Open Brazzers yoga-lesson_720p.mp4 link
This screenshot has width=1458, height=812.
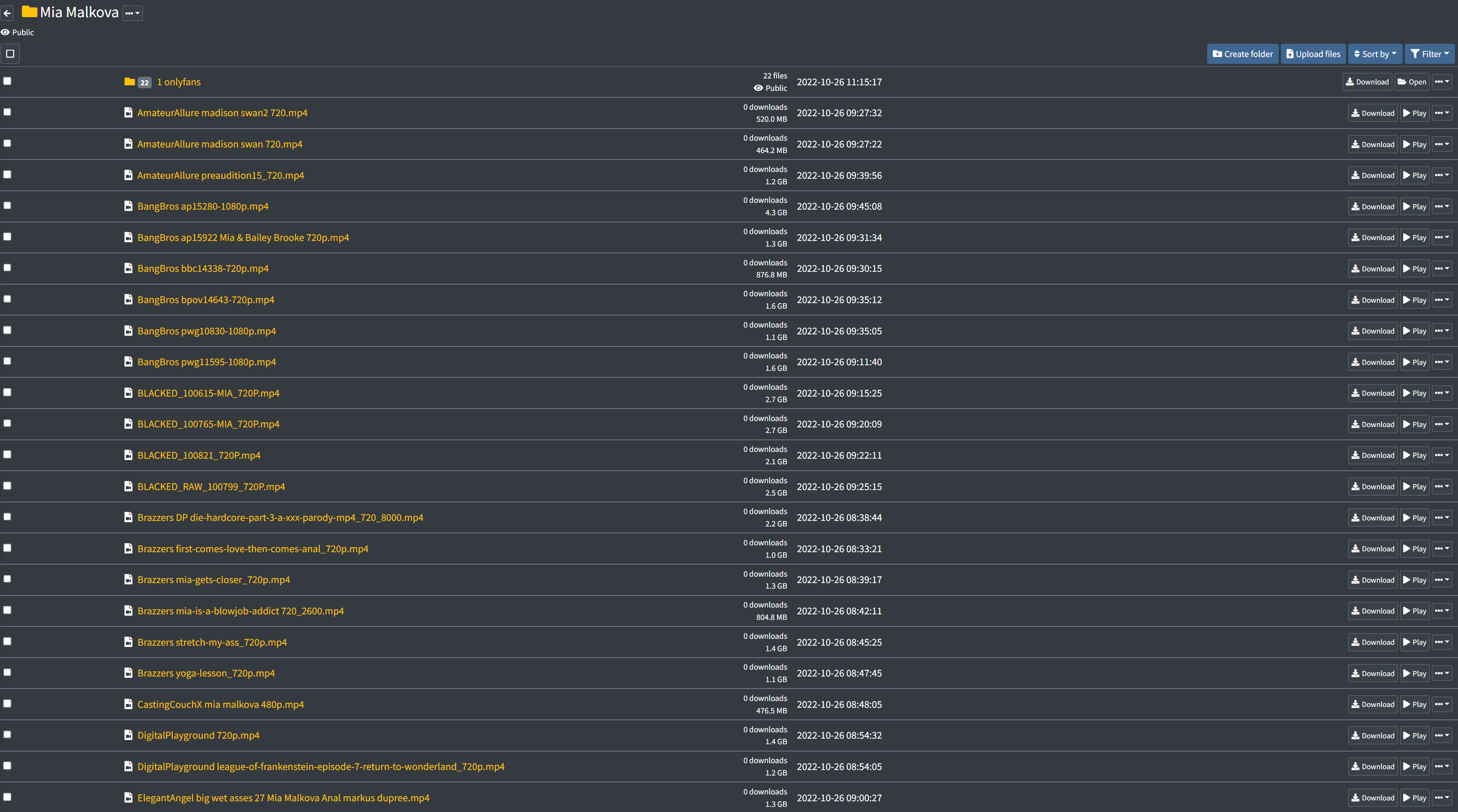click(206, 674)
